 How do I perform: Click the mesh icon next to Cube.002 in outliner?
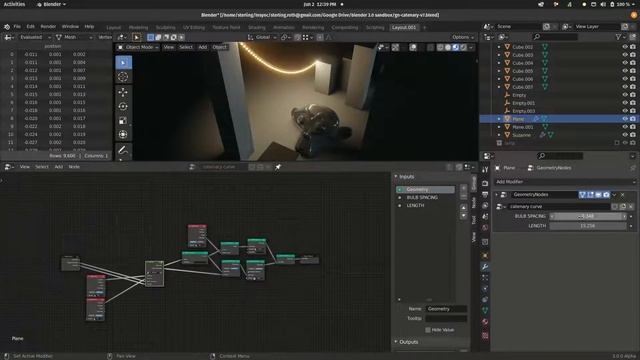pos(544,47)
